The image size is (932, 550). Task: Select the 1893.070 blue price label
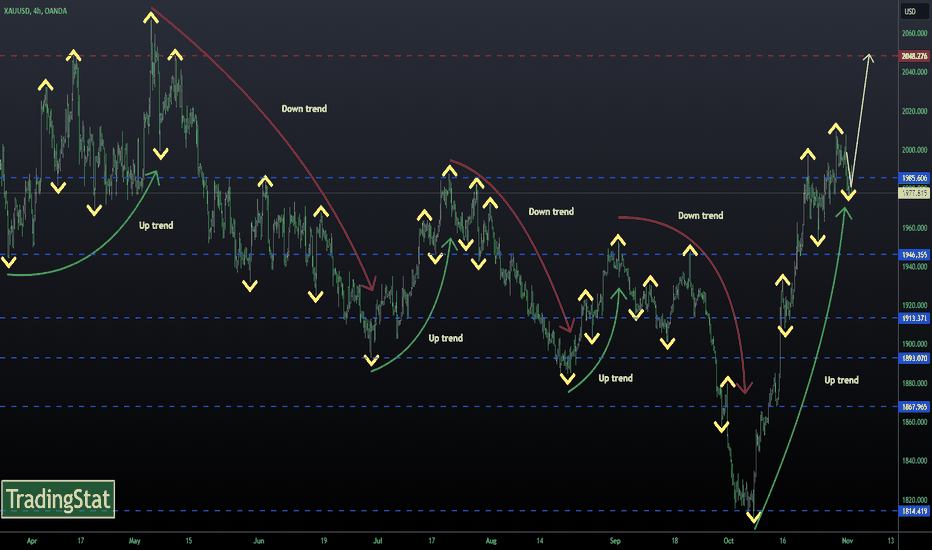(x=914, y=358)
